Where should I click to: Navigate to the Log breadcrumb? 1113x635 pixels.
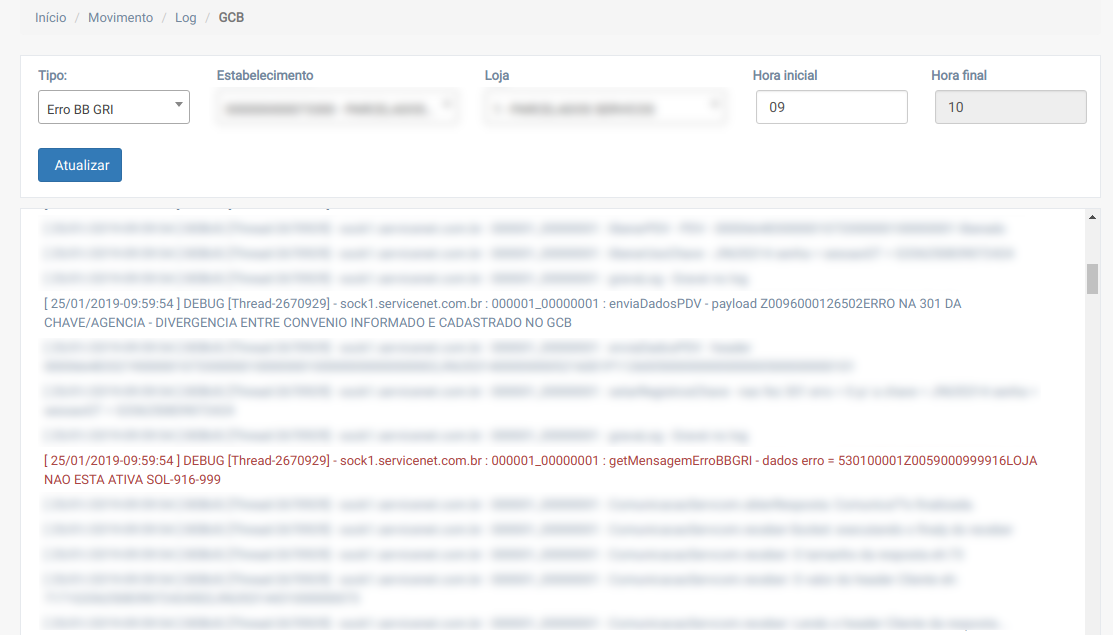point(185,18)
